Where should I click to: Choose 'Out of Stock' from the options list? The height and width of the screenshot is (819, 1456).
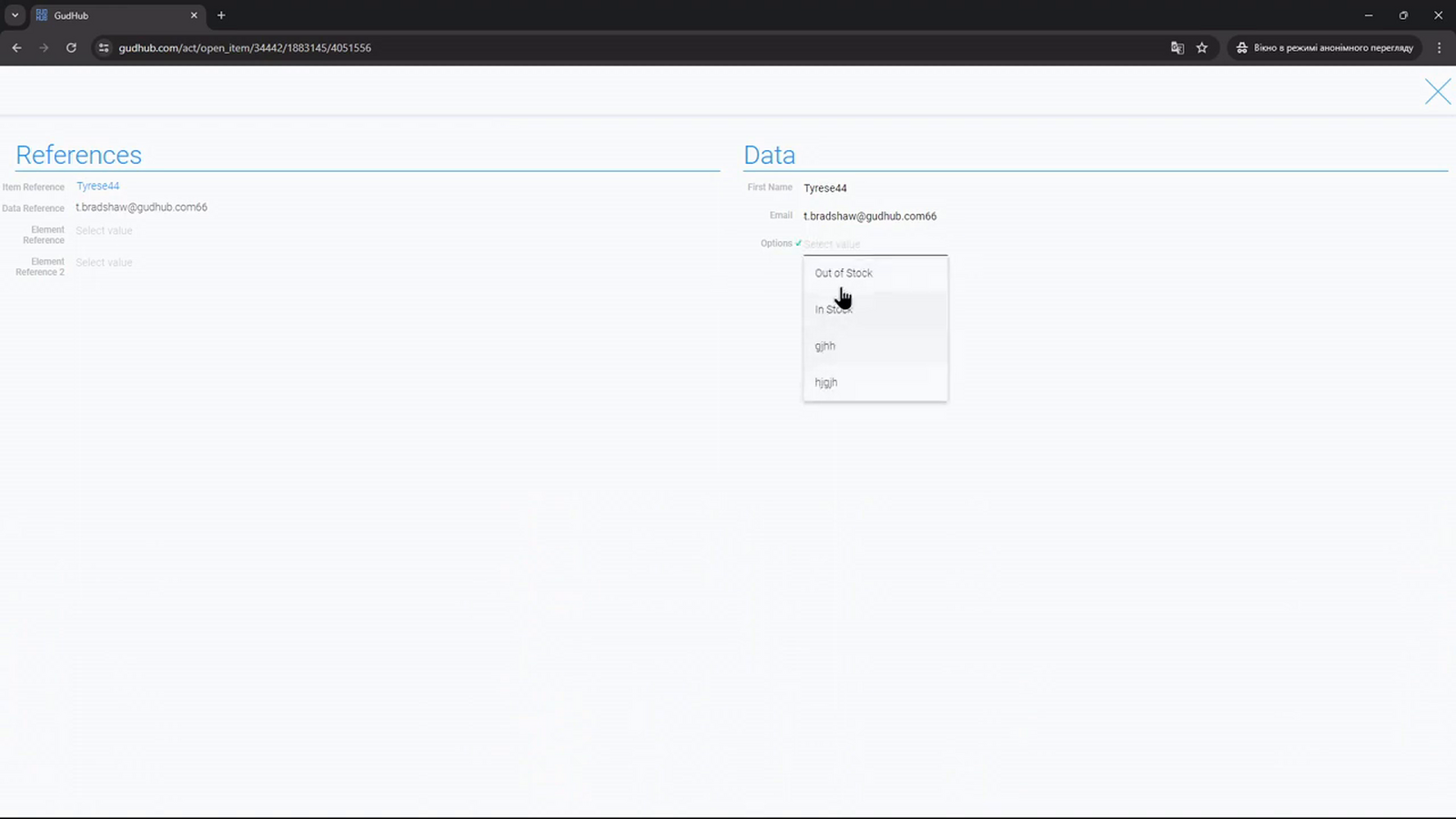click(875, 273)
